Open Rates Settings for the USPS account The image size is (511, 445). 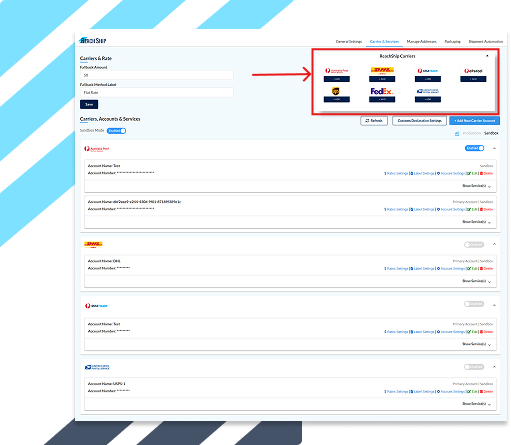coord(396,392)
